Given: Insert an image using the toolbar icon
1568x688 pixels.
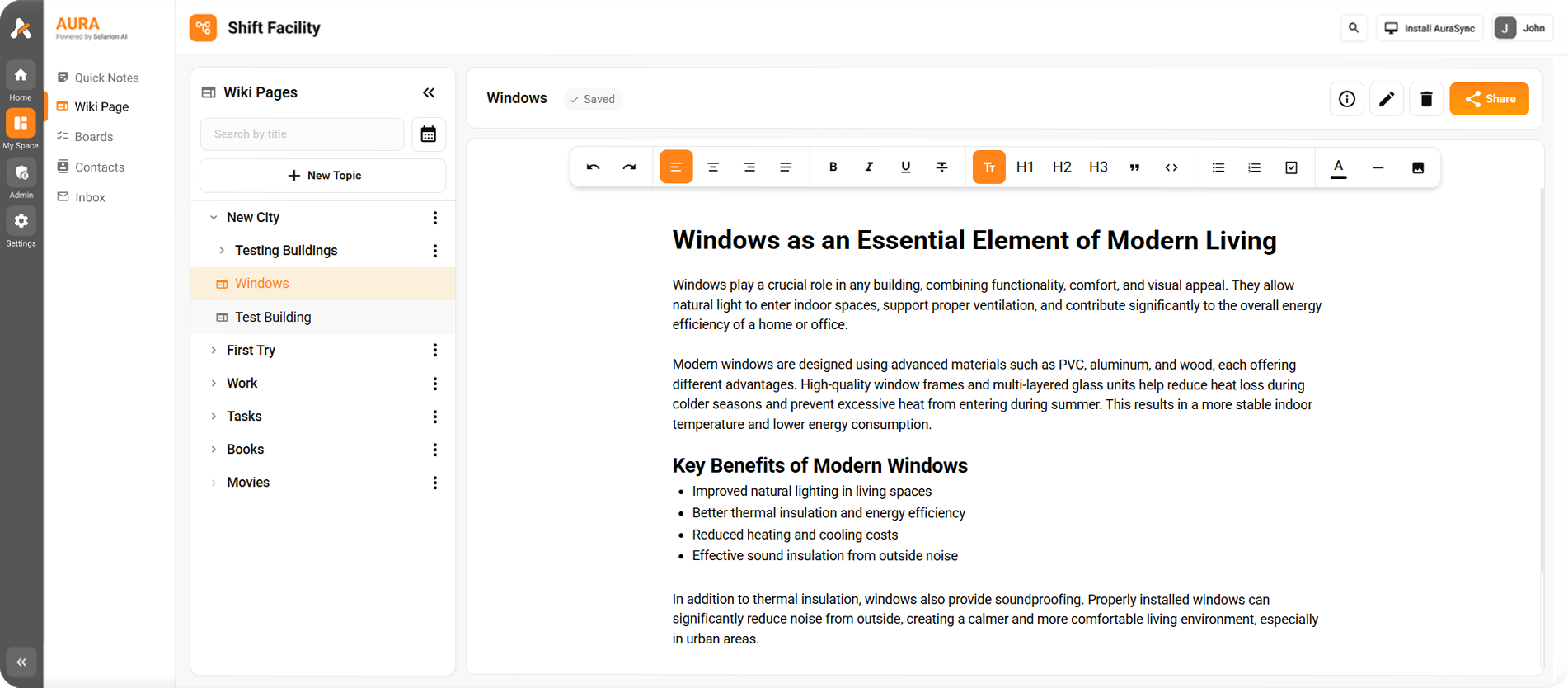Looking at the screenshot, I should click(x=1417, y=167).
